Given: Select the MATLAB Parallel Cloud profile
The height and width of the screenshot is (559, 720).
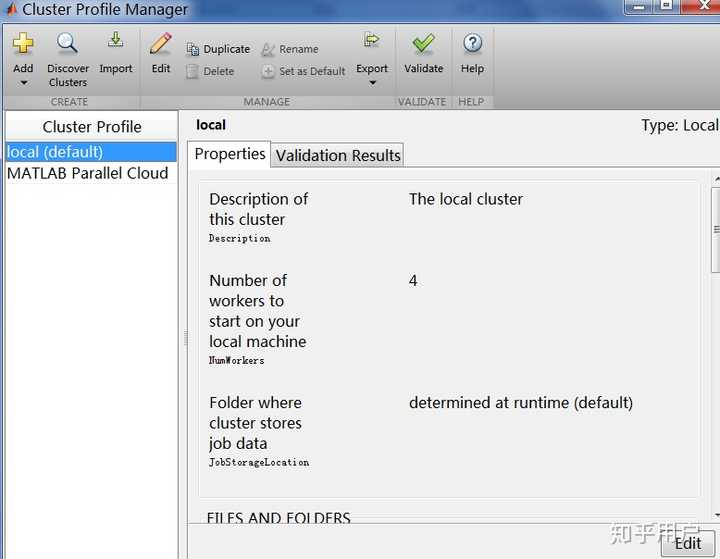Looking at the screenshot, I should pos(91,173).
